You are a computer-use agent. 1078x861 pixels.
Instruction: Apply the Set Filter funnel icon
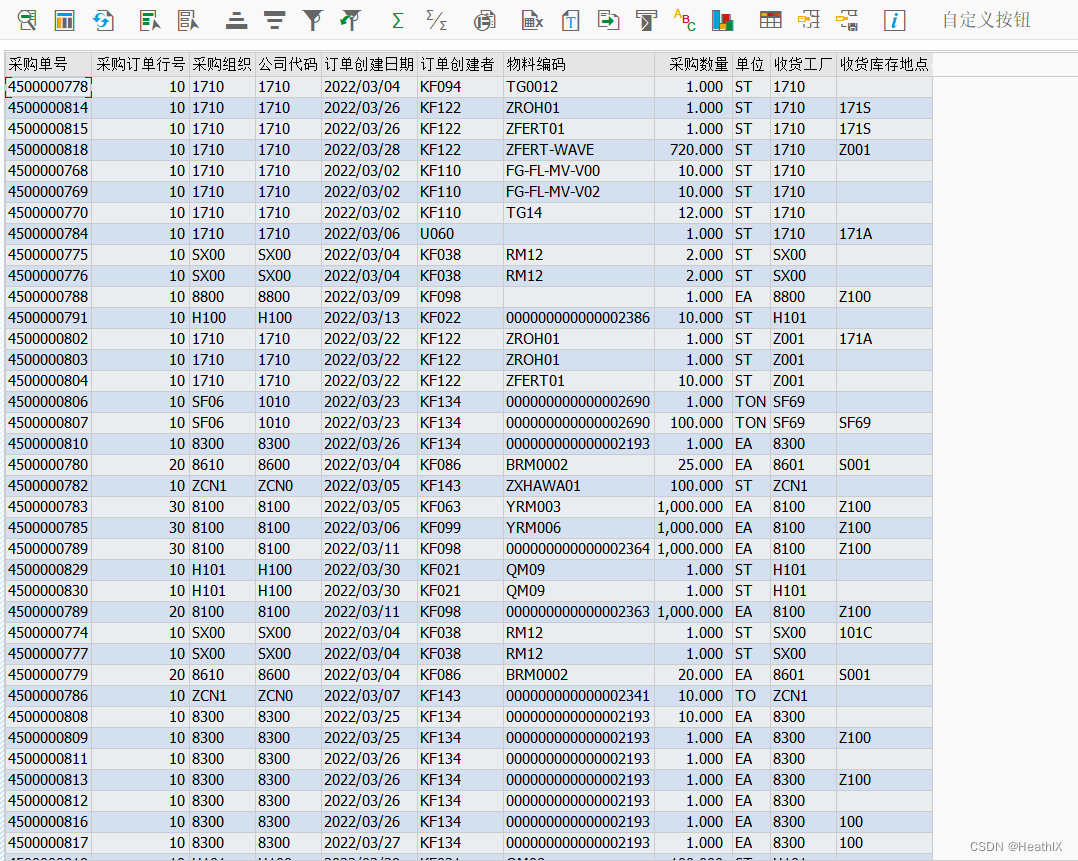click(312, 20)
